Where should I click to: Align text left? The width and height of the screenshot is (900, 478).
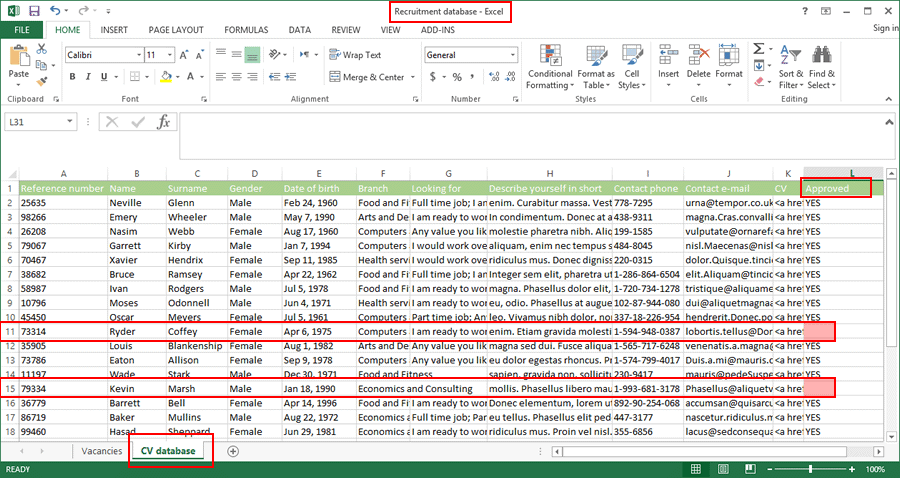(x=221, y=77)
